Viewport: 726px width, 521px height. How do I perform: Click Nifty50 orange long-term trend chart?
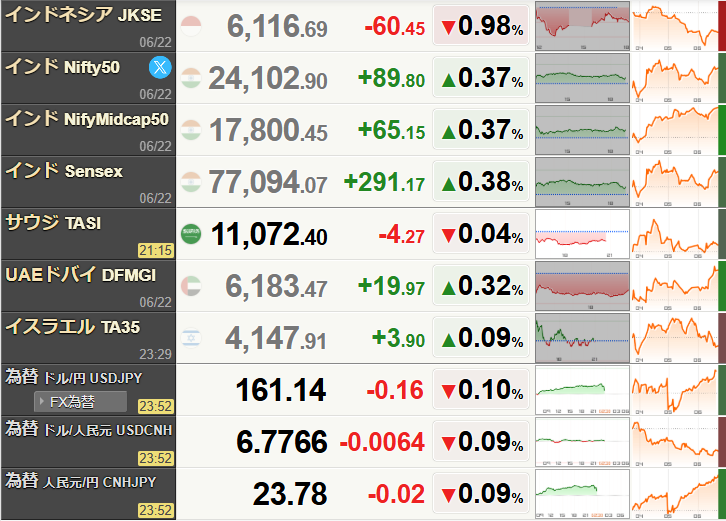(675, 78)
